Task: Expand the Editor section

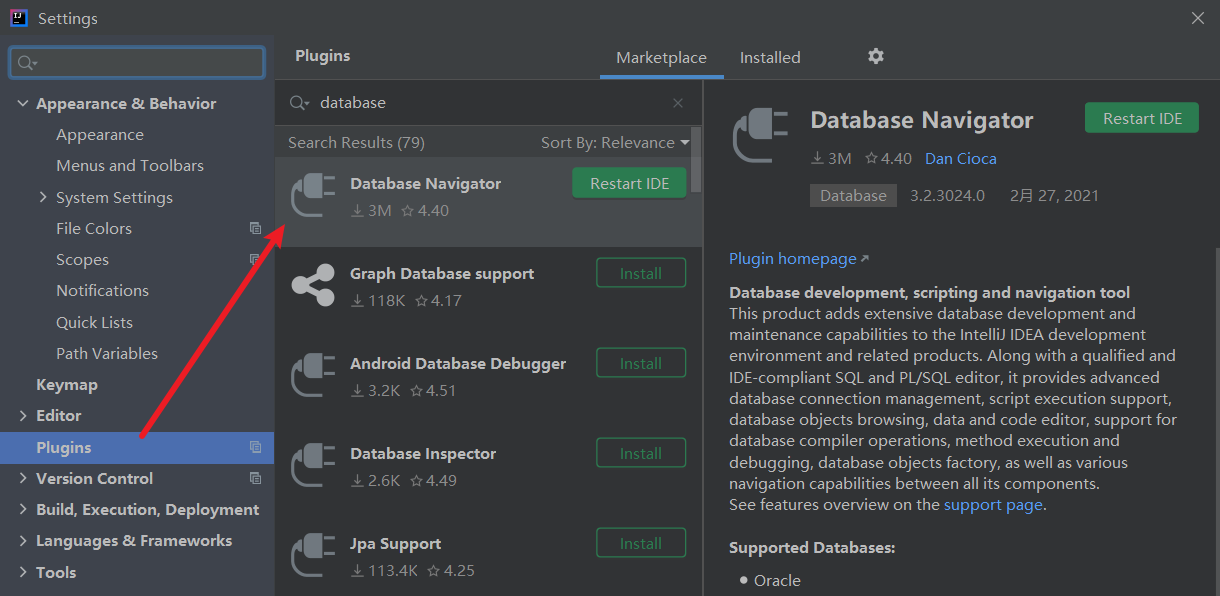Action: pyautogui.click(x=23, y=415)
